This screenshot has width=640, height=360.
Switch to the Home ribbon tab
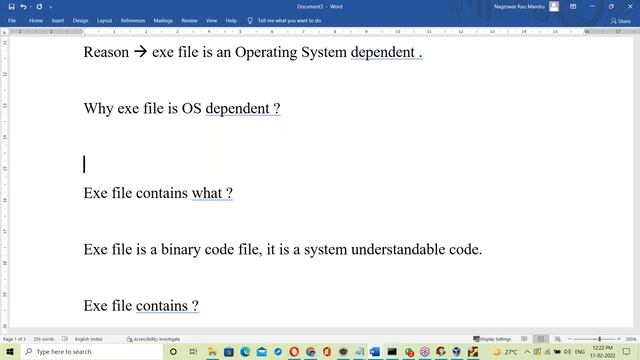point(36,20)
